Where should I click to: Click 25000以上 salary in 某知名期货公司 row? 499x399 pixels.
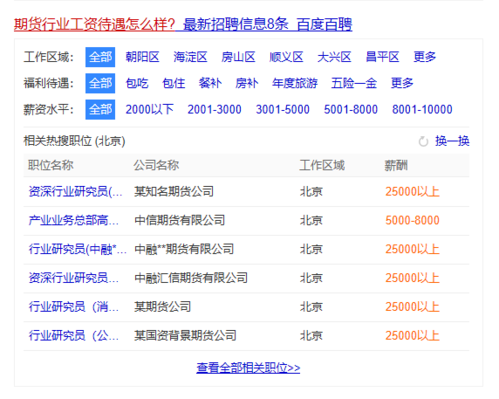pyautogui.click(x=412, y=192)
